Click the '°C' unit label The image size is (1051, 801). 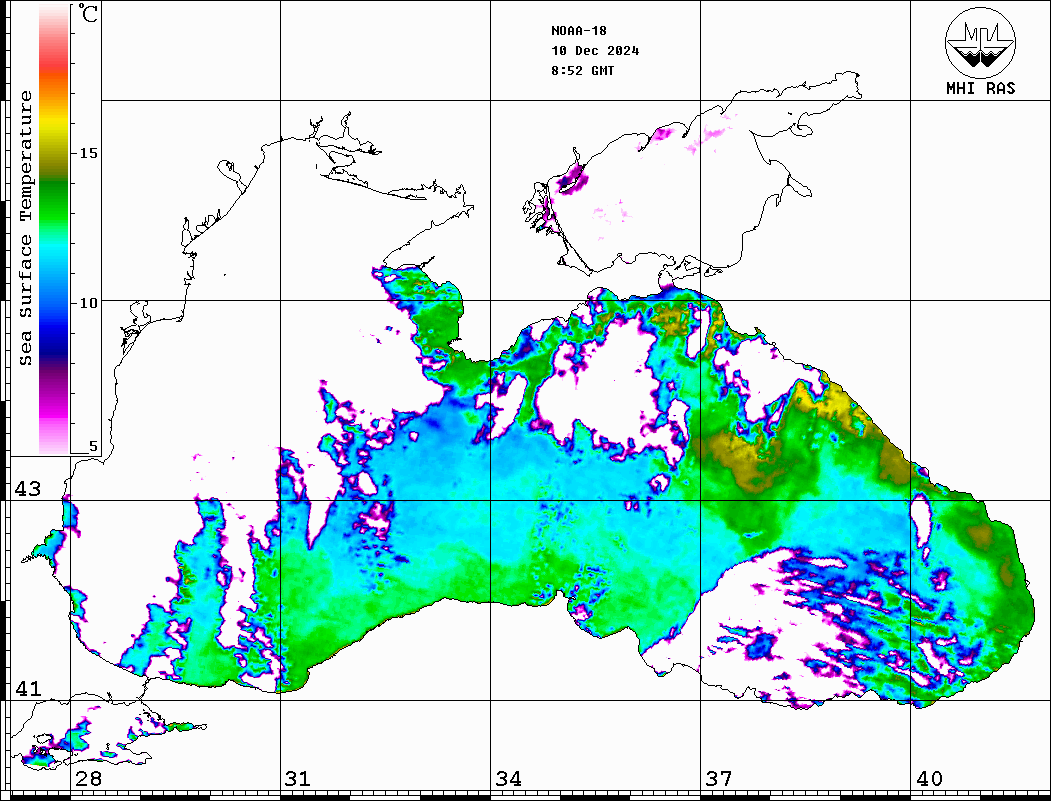coord(88,13)
